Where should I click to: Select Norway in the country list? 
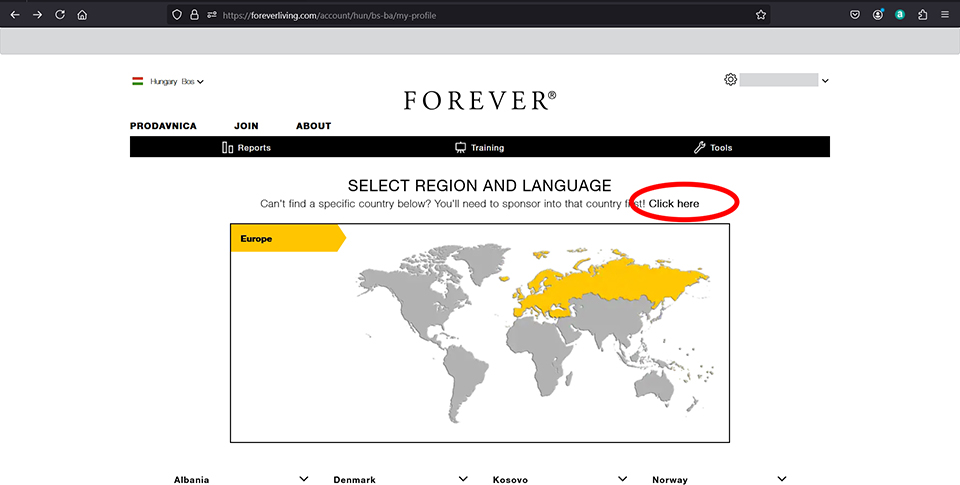[x=670, y=479]
